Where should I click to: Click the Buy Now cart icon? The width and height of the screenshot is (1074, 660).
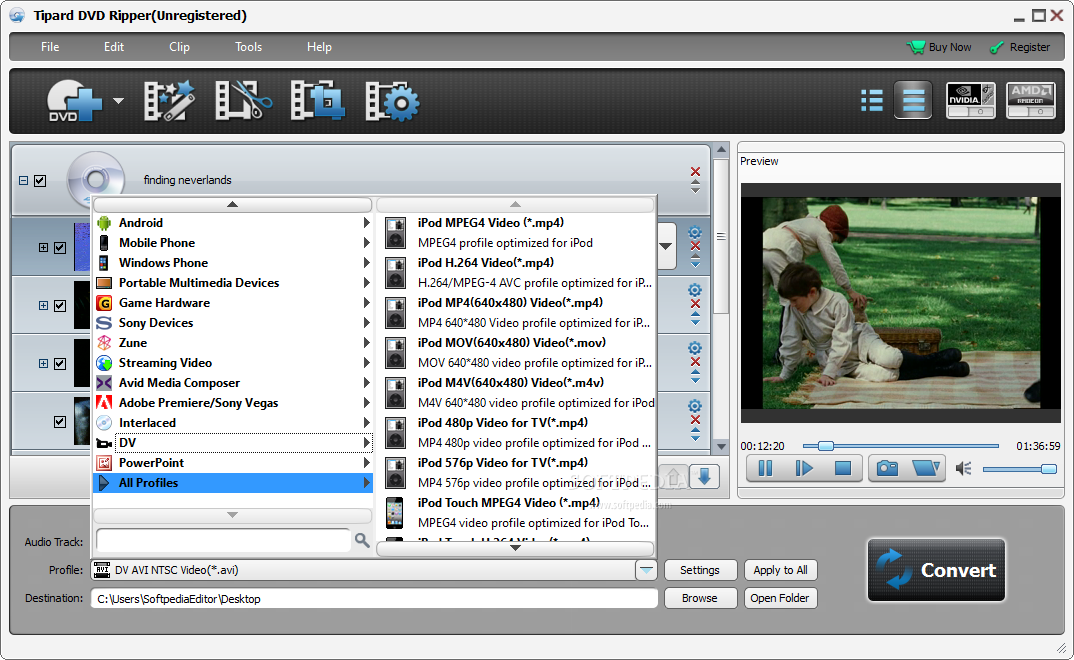(x=915, y=47)
